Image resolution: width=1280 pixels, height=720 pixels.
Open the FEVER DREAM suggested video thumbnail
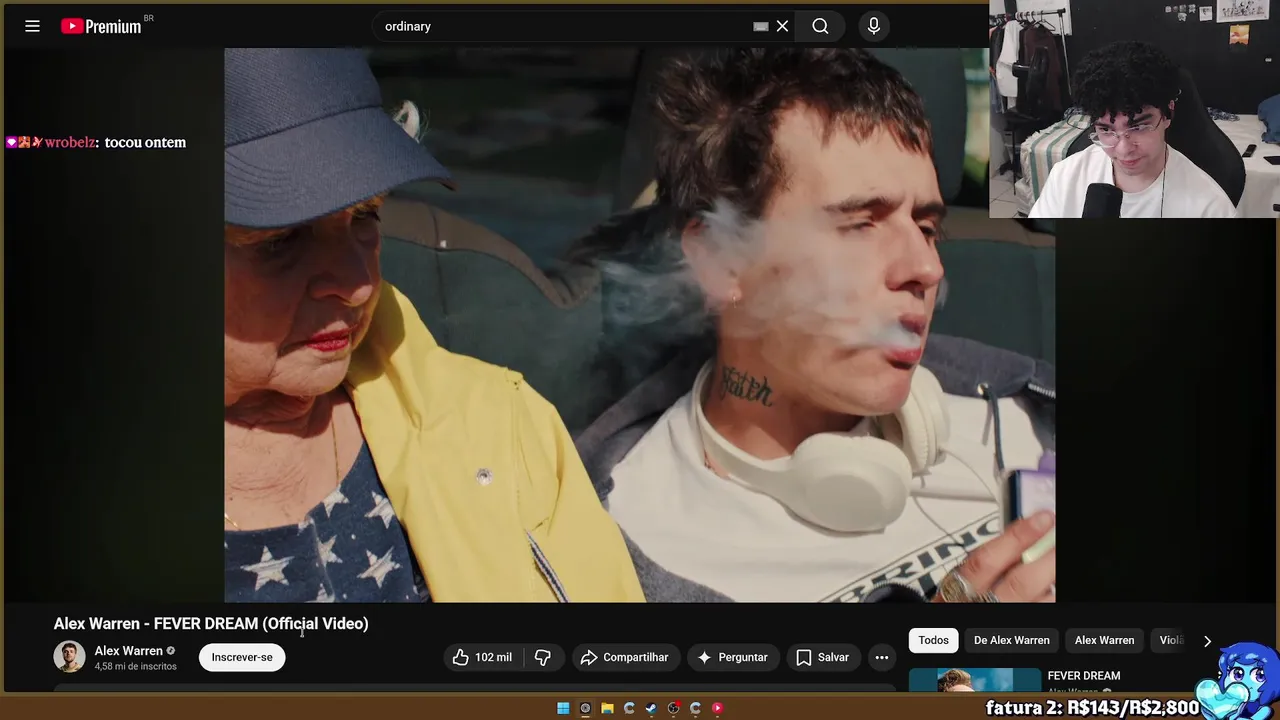[x=975, y=680]
